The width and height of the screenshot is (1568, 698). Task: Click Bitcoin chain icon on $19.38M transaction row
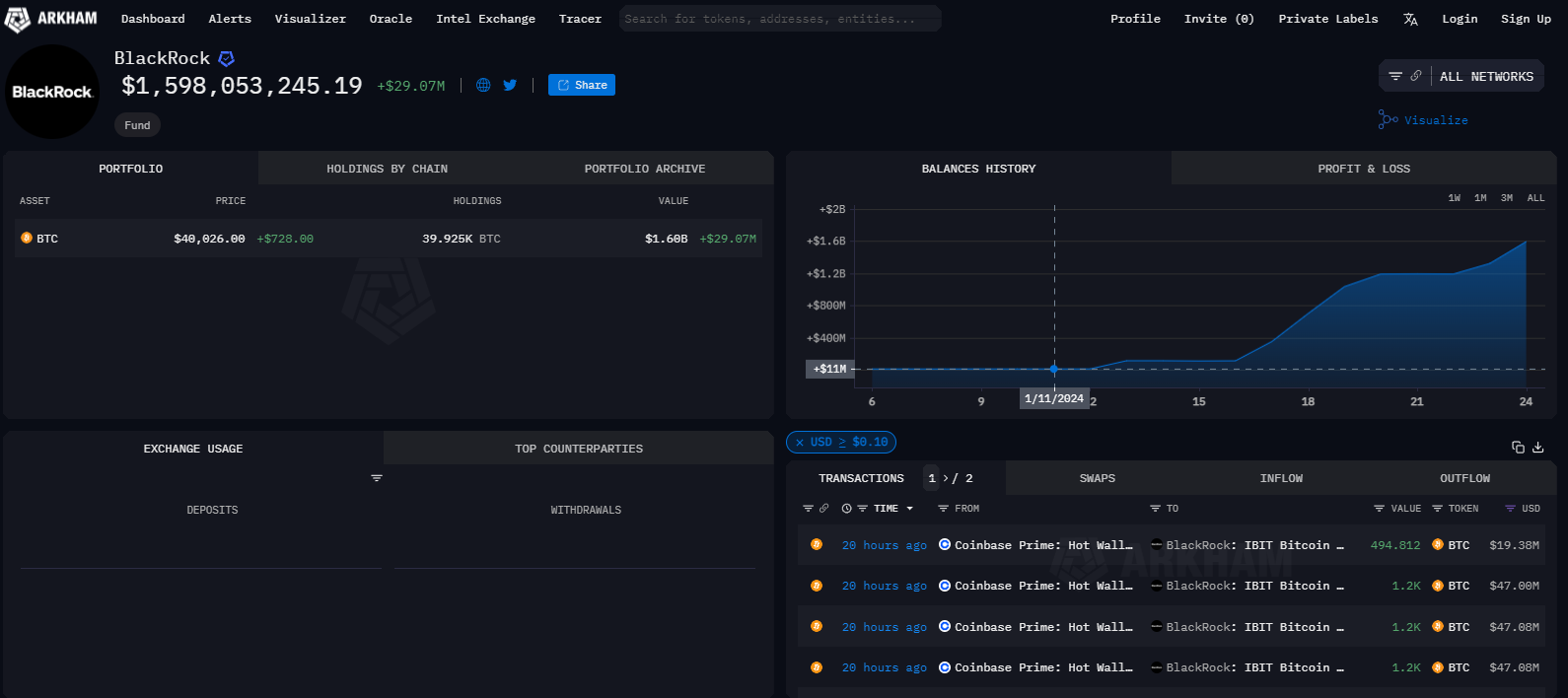point(817,544)
